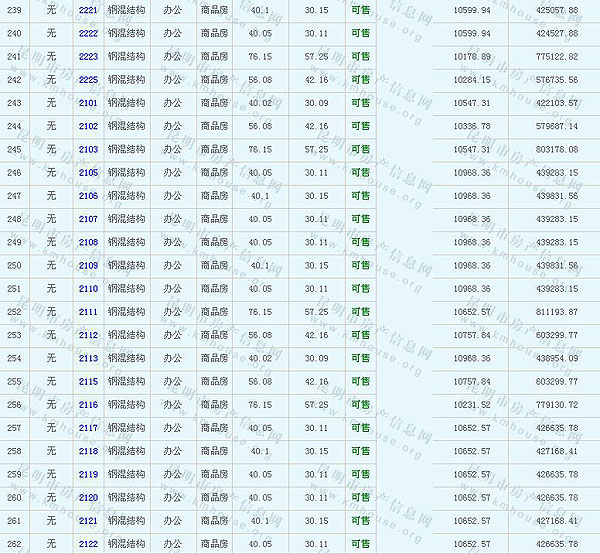
Task: Open room 2116 details
Action: (88, 405)
